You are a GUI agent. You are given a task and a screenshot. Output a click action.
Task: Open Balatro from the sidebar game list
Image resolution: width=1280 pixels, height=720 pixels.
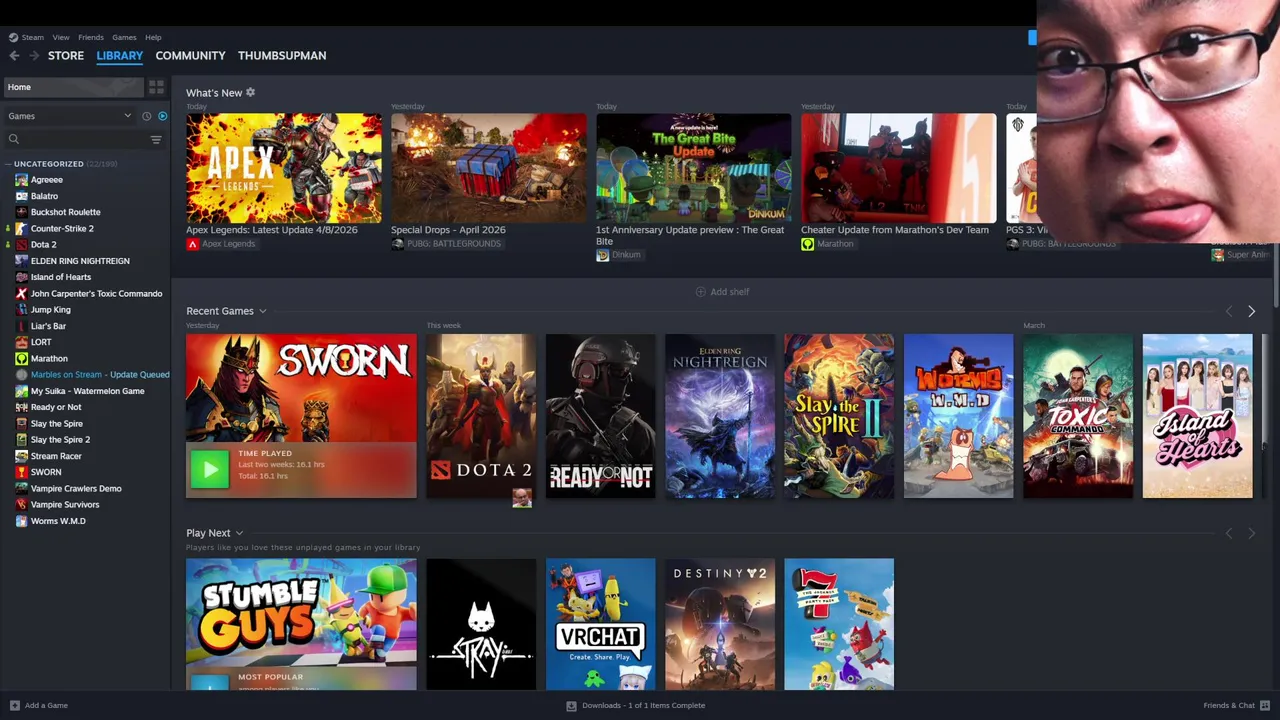click(x=44, y=196)
